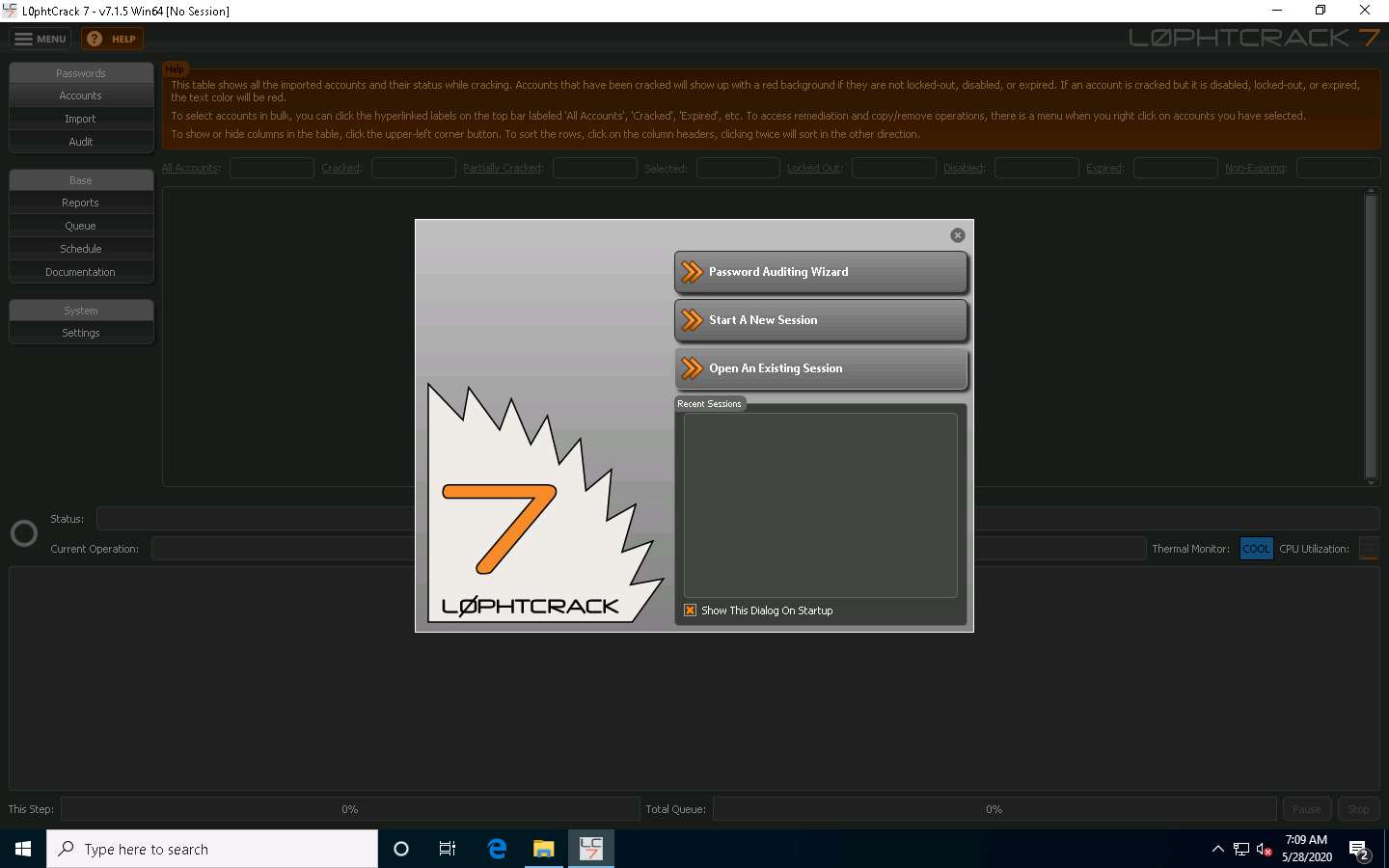
Task: Click the muted volume tray icon
Action: pyautogui.click(x=1265, y=849)
